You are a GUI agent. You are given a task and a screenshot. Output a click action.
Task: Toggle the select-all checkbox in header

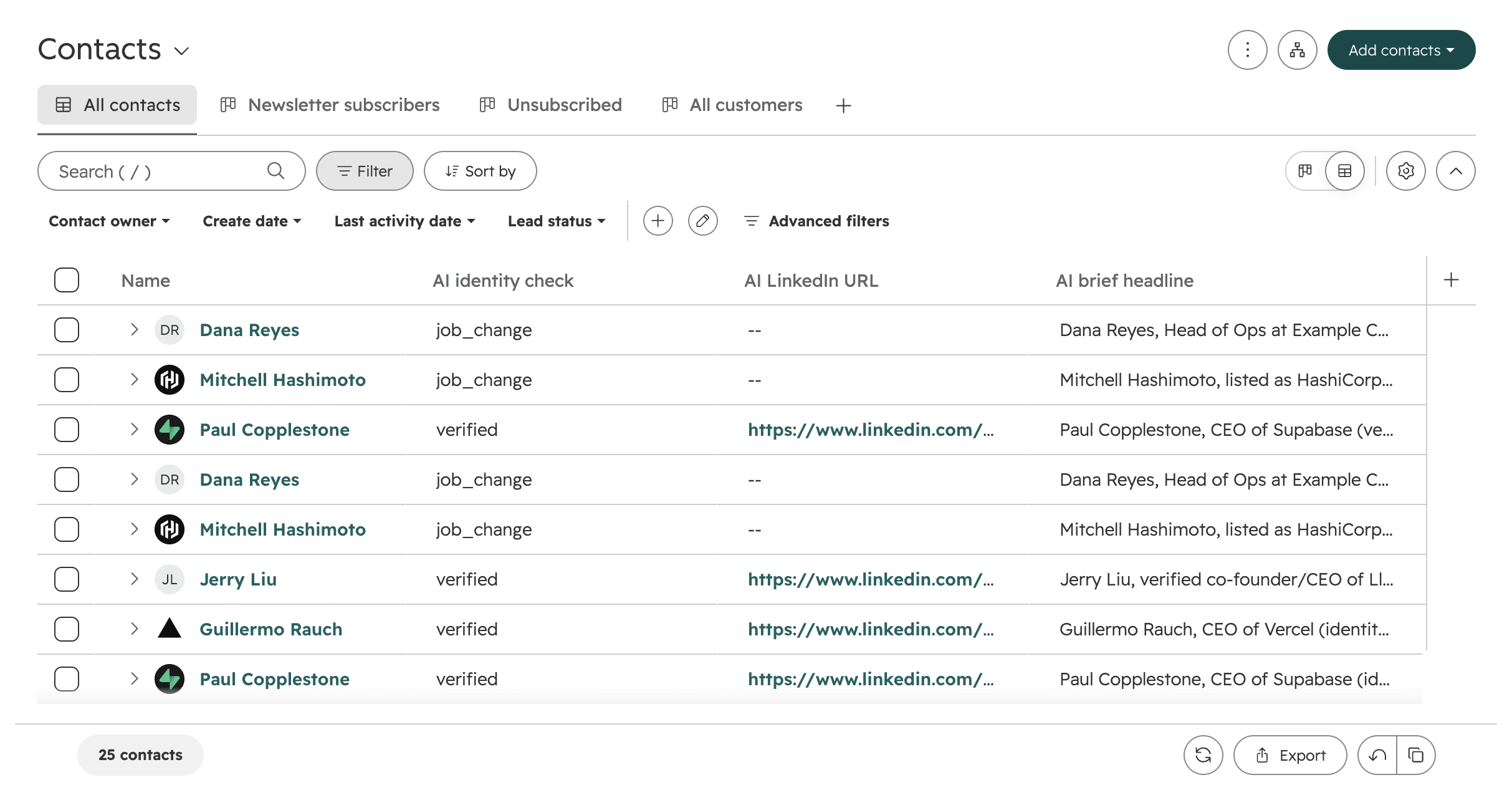point(67,280)
